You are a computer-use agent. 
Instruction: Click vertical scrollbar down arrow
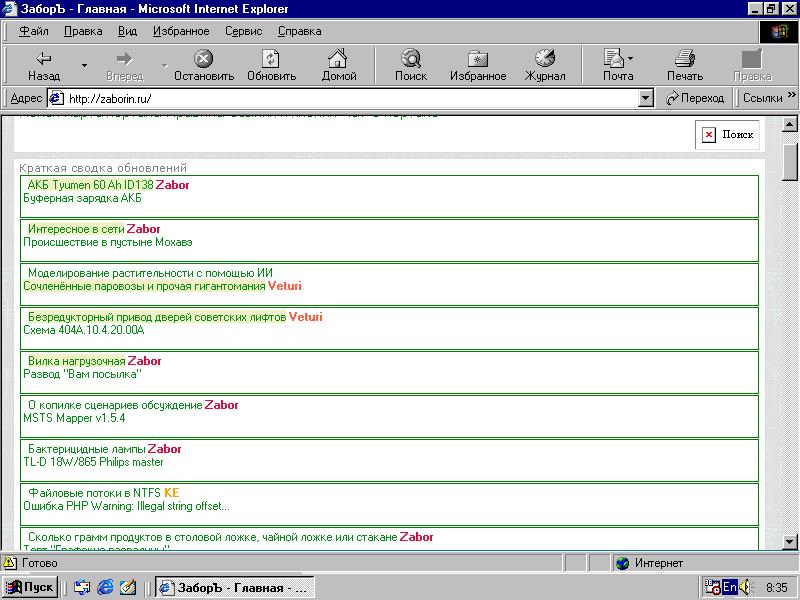pos(789,541)
